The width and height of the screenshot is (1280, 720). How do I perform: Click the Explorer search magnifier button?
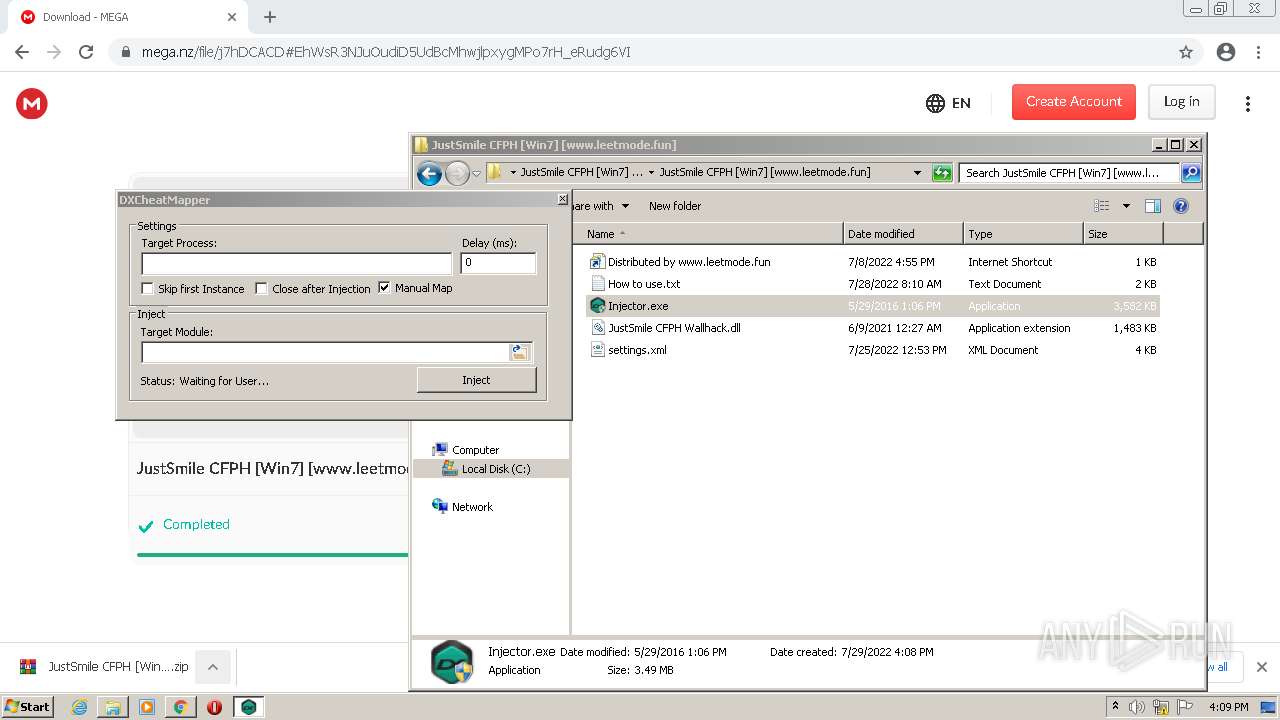1190,173
